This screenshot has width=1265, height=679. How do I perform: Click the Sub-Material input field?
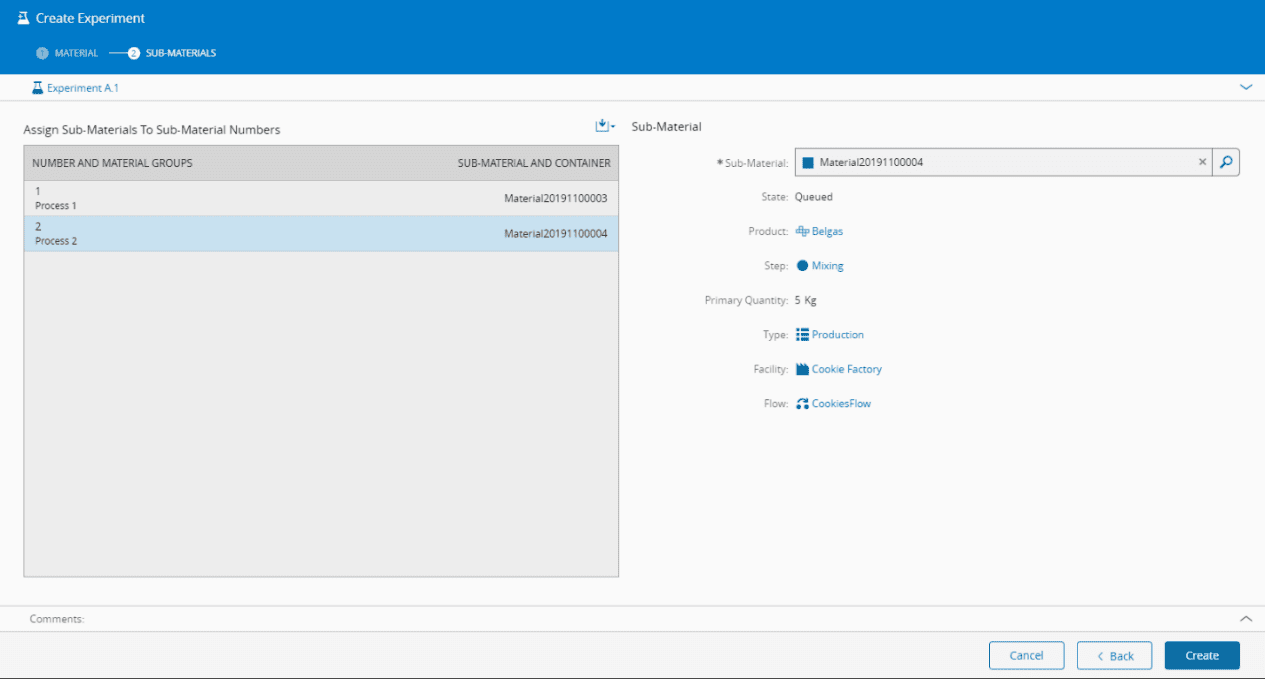coord(1000,162)
